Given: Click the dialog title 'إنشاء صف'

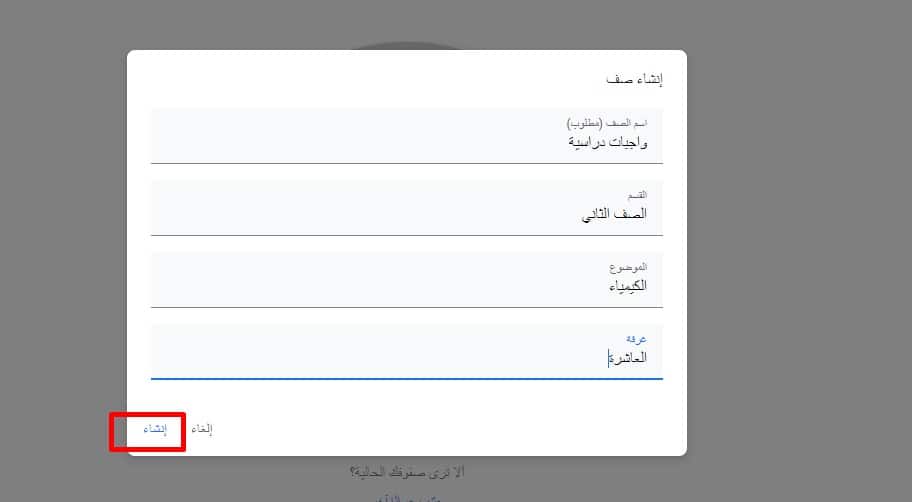Looking at the screenshot, I should (635, 78).
